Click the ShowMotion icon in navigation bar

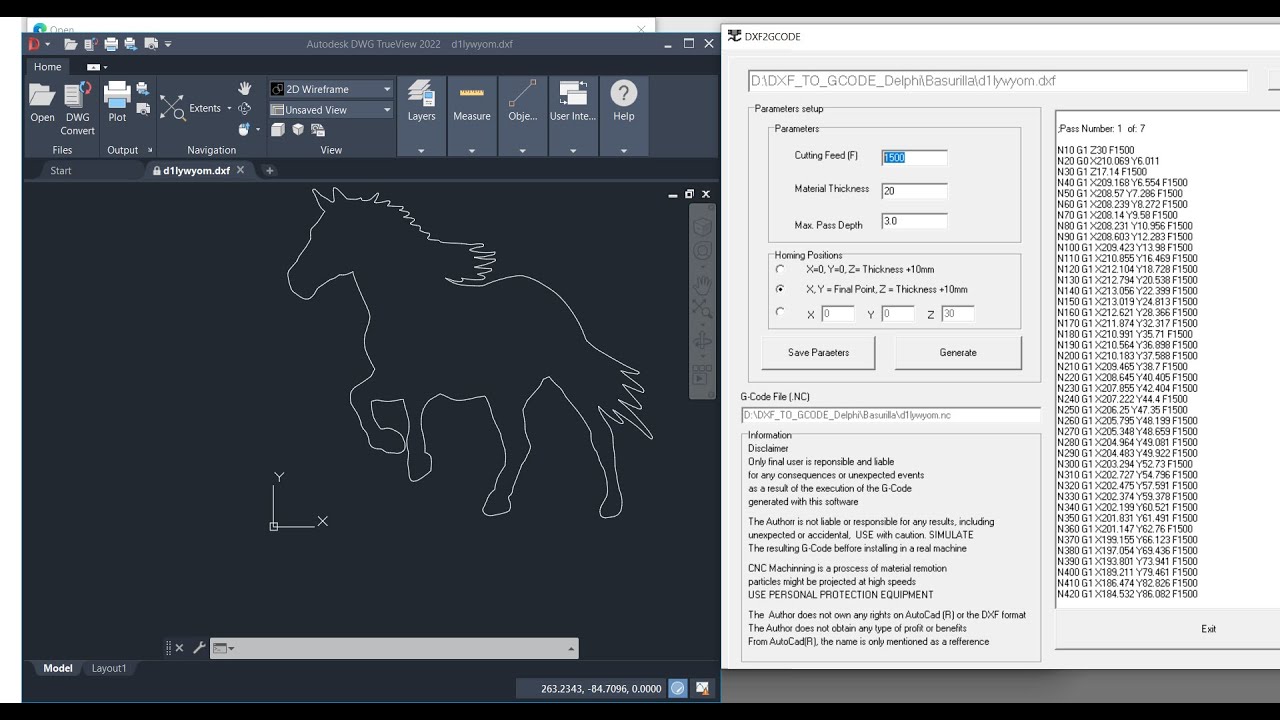point(703,377)
